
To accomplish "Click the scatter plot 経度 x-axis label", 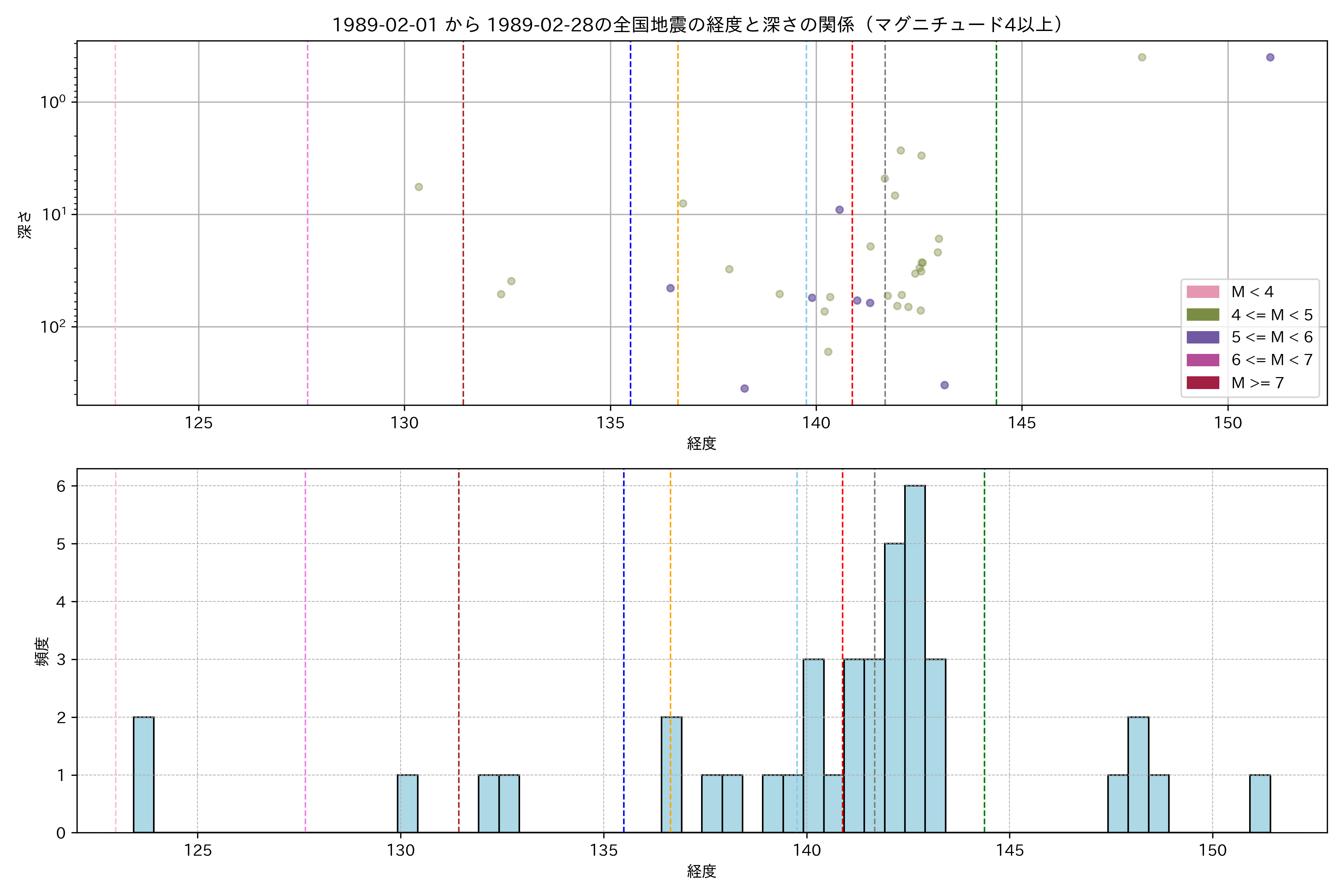I will pyautogui.click(x=702, y=444).
